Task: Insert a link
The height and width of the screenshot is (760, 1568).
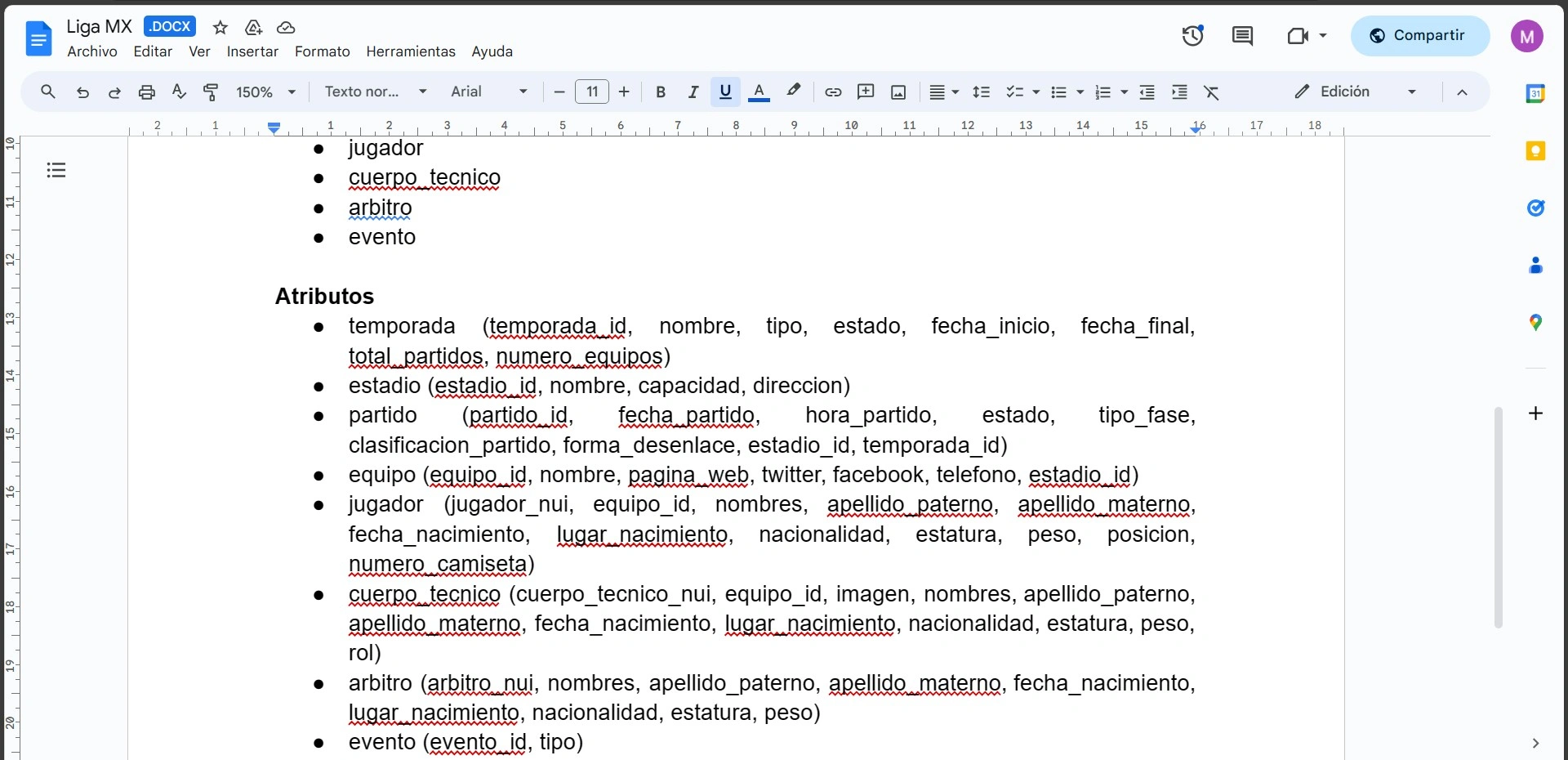Action: 833,92
